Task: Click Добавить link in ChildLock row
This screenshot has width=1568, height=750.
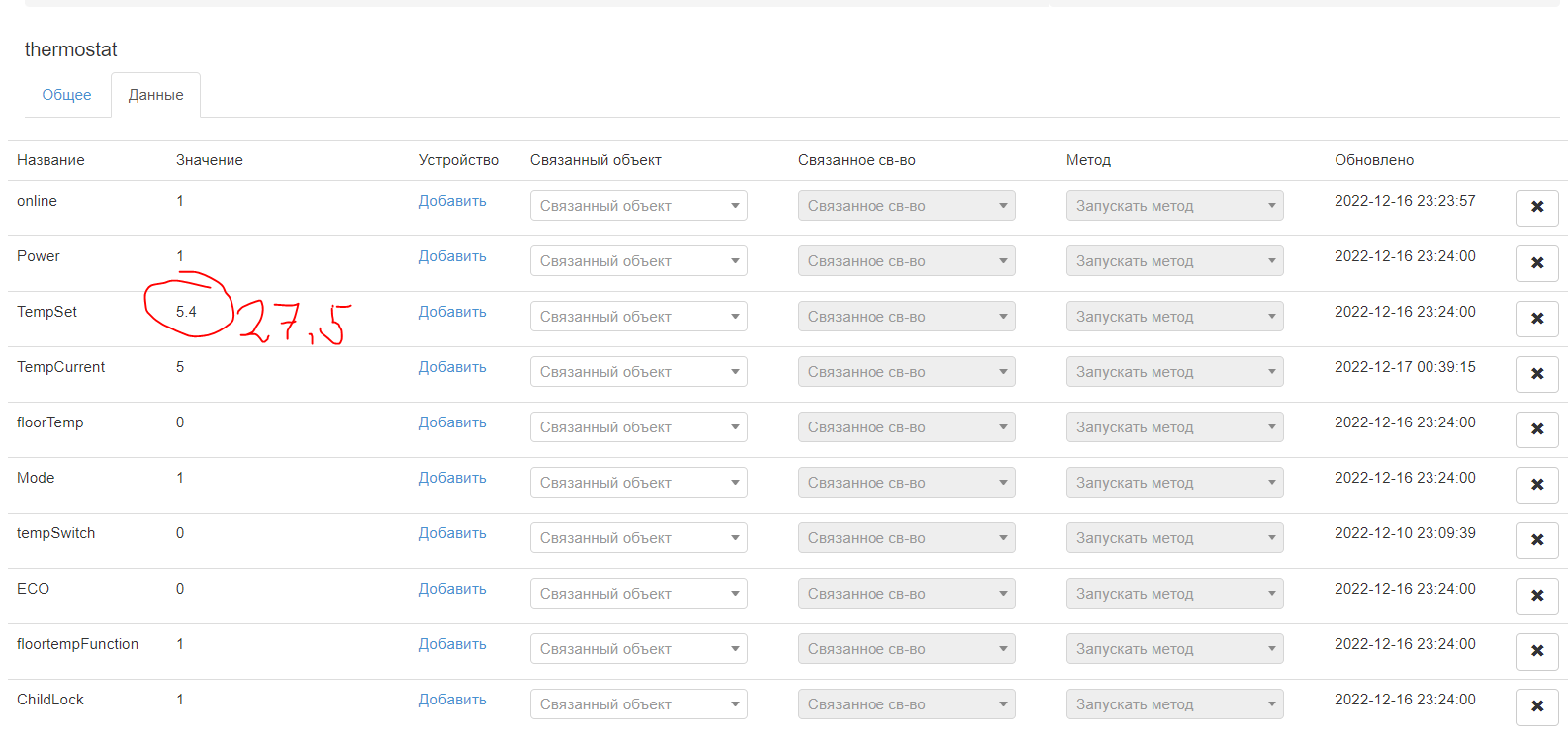Action: tap(452, 700)
